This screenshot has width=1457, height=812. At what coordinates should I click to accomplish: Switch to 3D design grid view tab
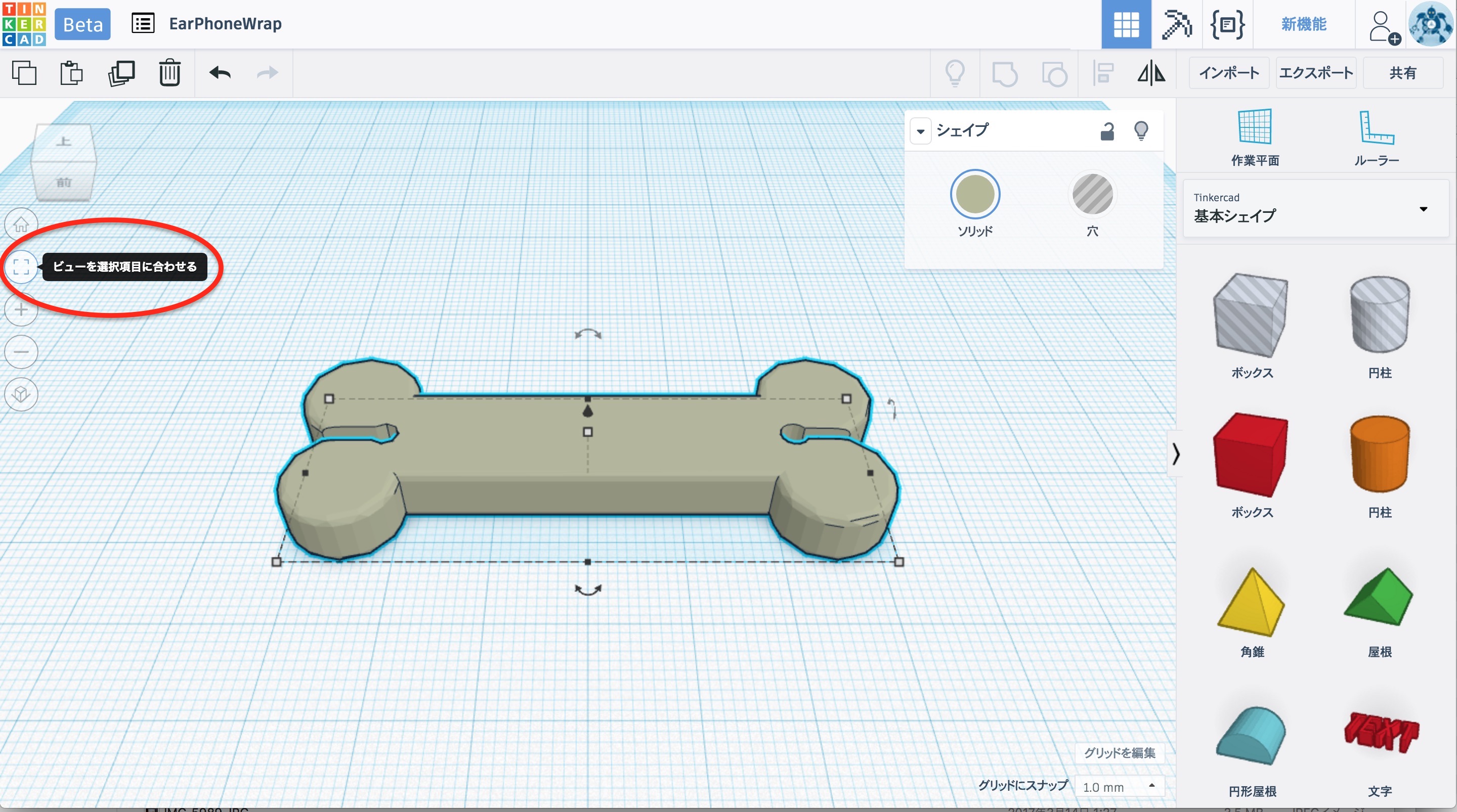coord(1126,24)
